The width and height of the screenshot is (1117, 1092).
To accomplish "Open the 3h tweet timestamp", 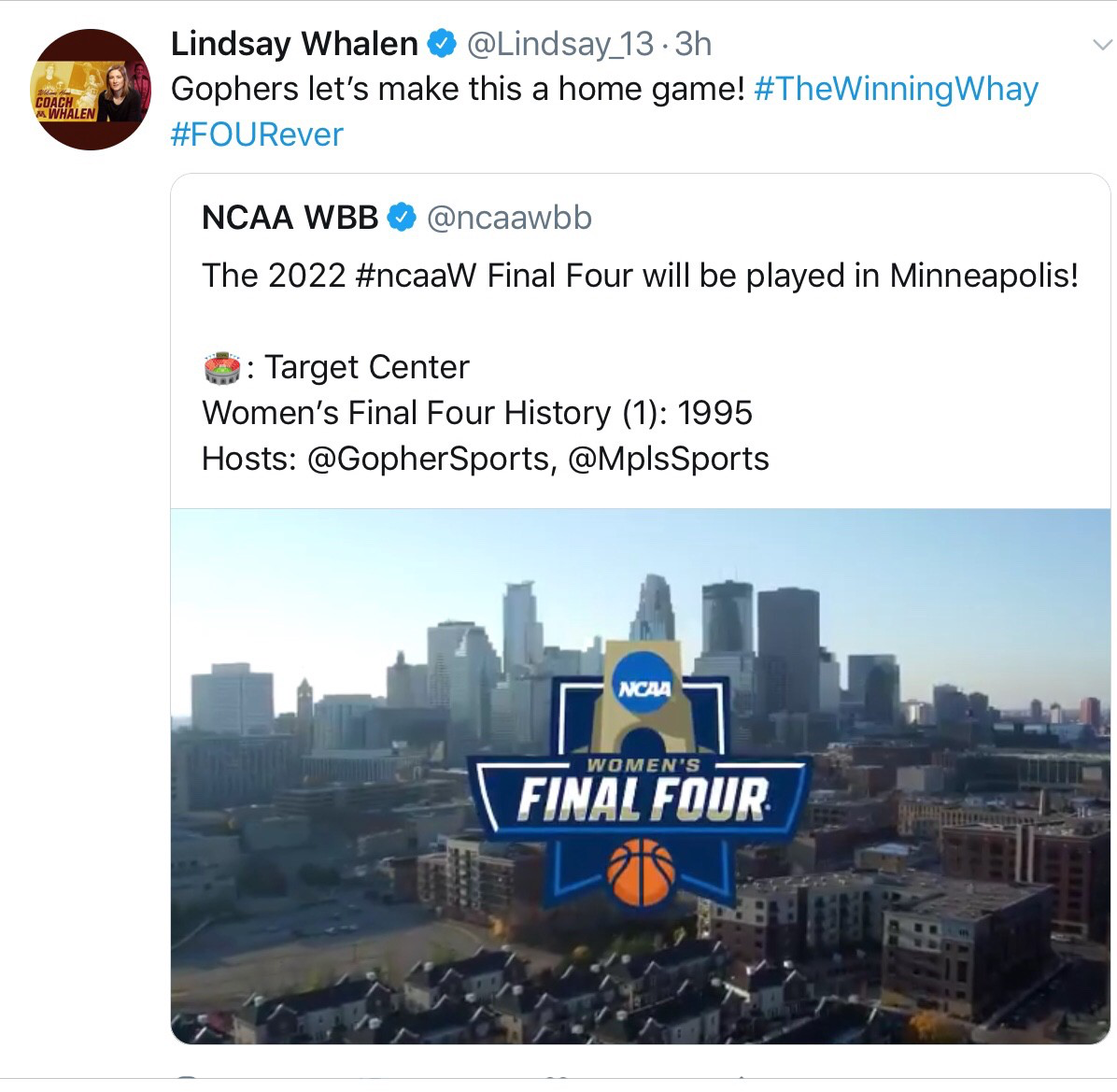I will point(693,44).
